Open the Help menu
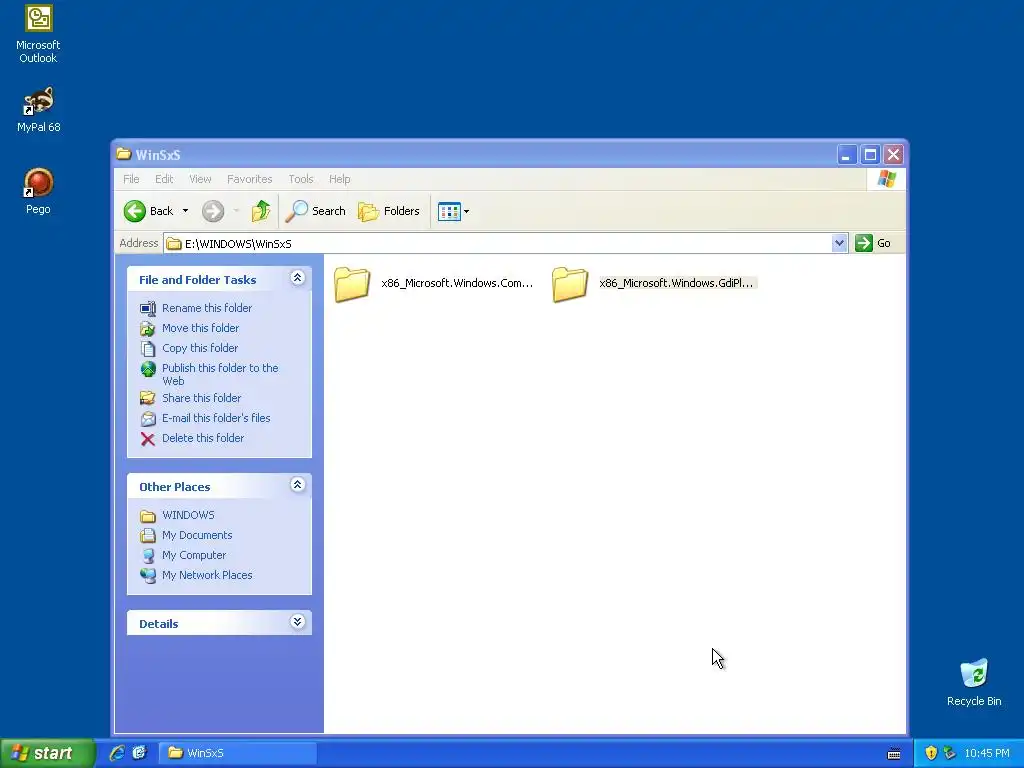Screen dimensions: 1024x768 click(339, 179)
